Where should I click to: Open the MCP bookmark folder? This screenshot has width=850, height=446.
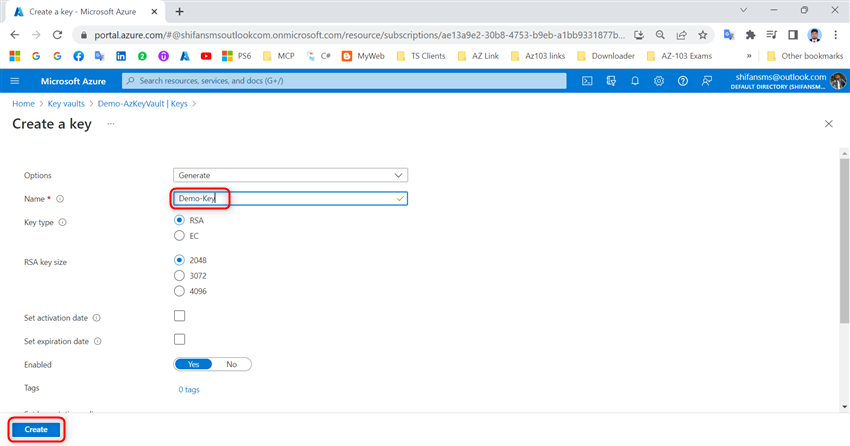[279, 56]
